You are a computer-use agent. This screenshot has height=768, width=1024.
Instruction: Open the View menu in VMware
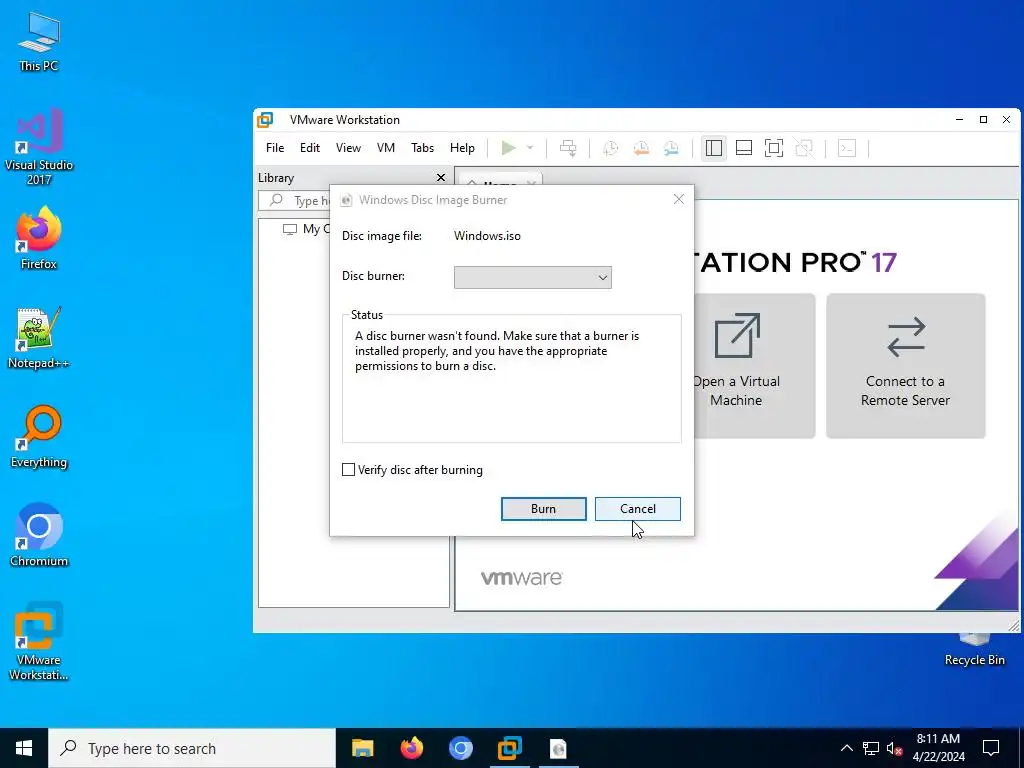point(348,148)
